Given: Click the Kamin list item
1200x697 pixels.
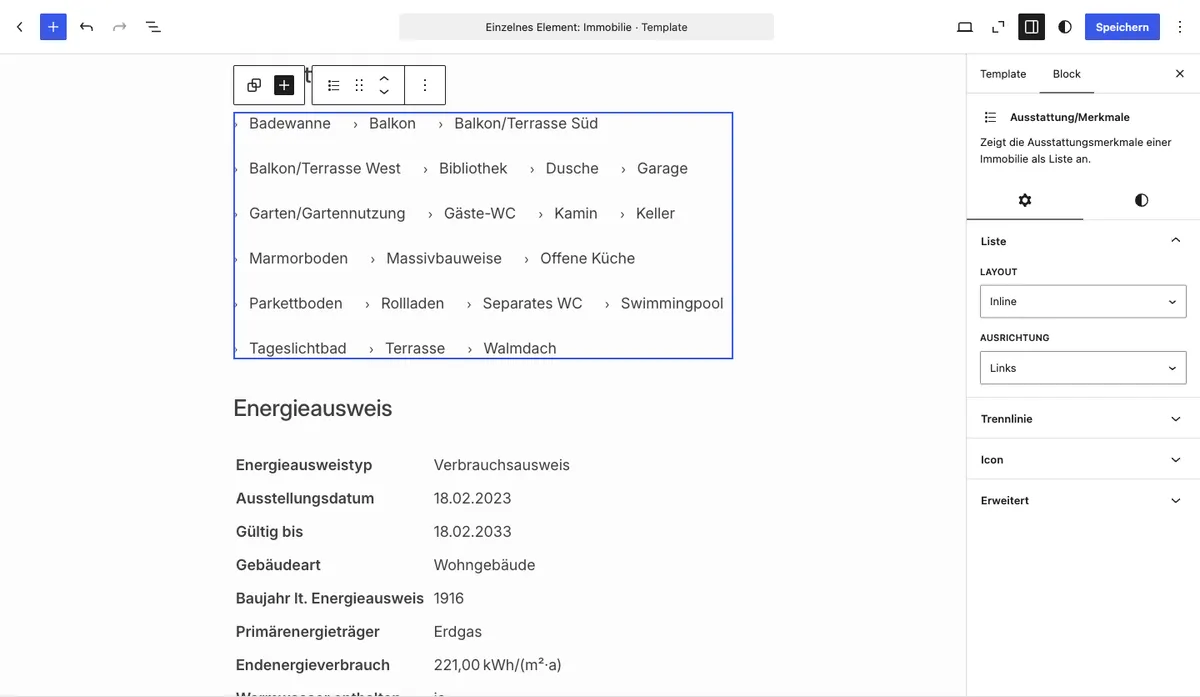Looking at the screenshot, I should (x=576, y=213).
